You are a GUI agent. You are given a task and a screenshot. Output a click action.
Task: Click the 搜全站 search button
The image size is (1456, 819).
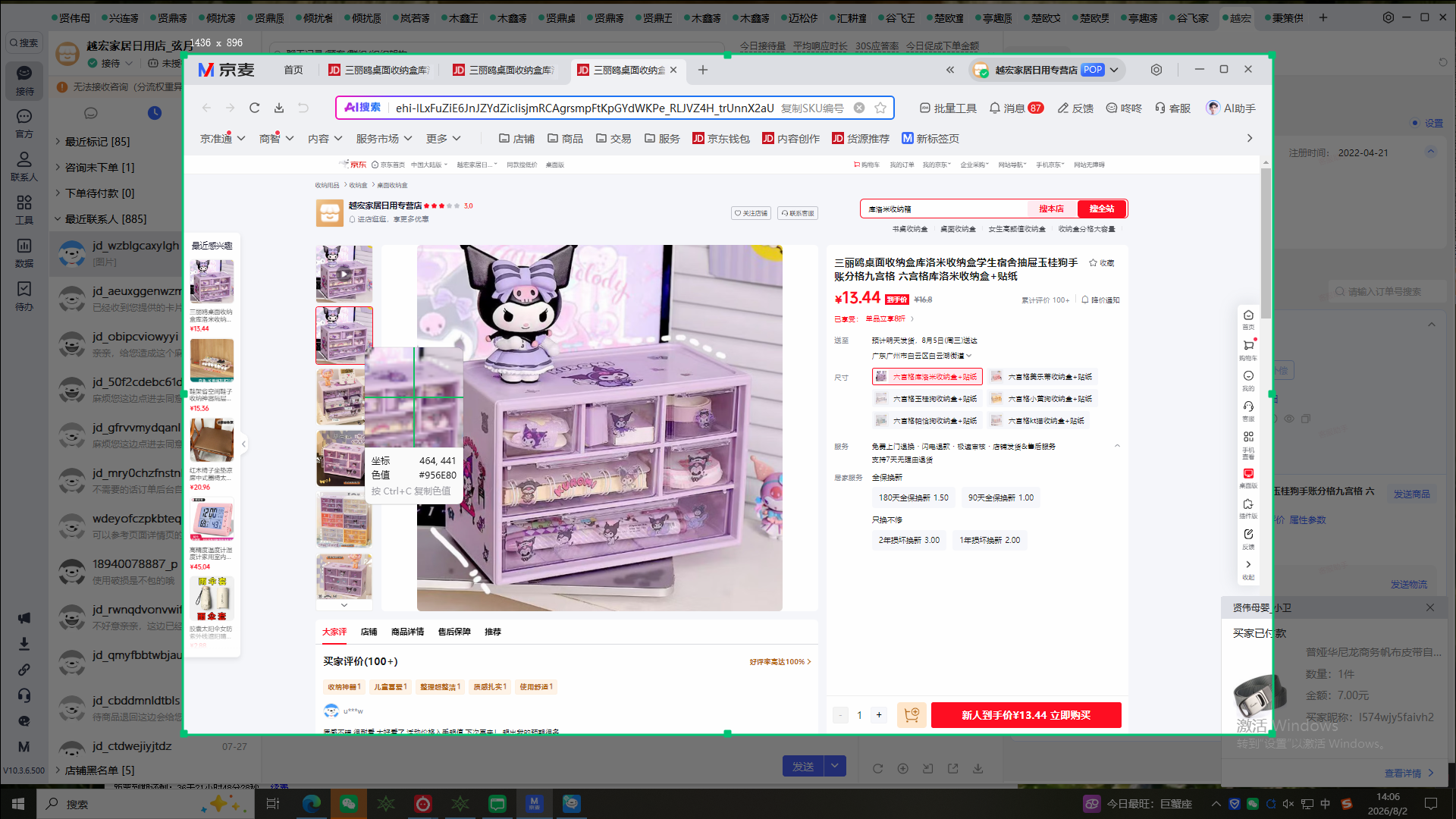1102,209
